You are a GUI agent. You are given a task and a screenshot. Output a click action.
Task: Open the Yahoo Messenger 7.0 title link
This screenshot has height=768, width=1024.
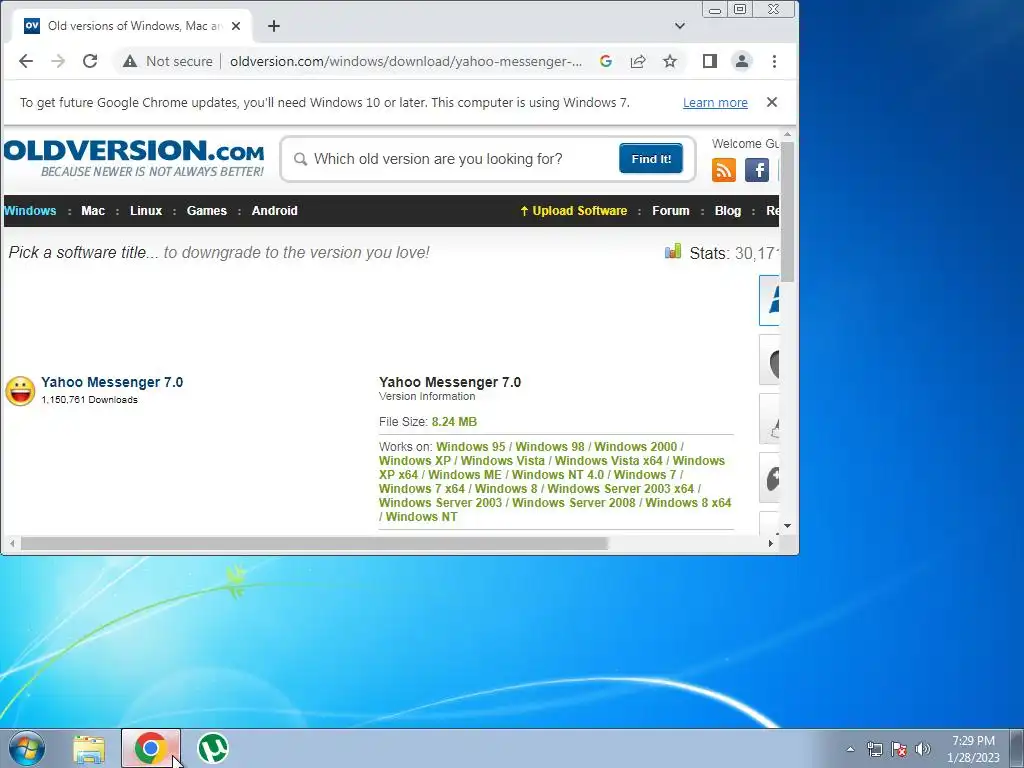click(112, 382)
